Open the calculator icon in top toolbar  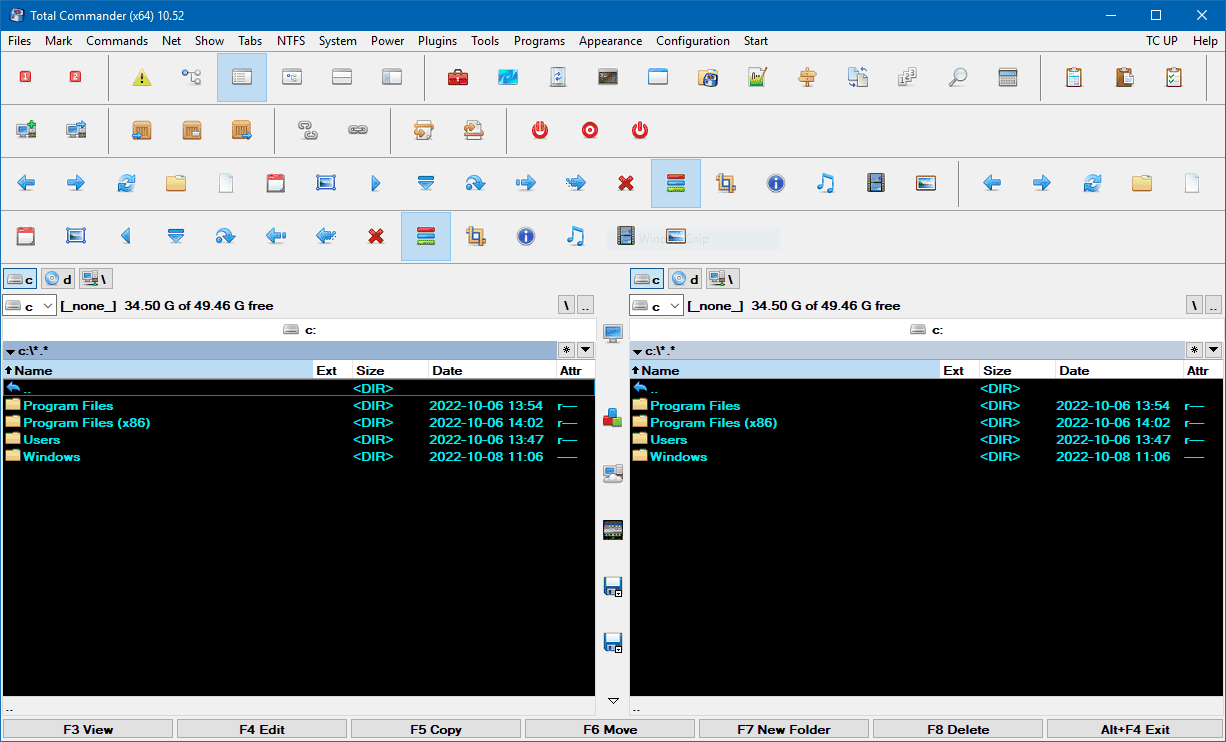(1008, 77)
